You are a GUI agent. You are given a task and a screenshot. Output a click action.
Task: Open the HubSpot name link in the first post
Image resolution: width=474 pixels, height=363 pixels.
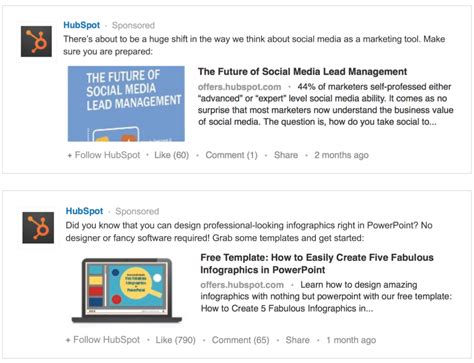[x=82, y=25]
